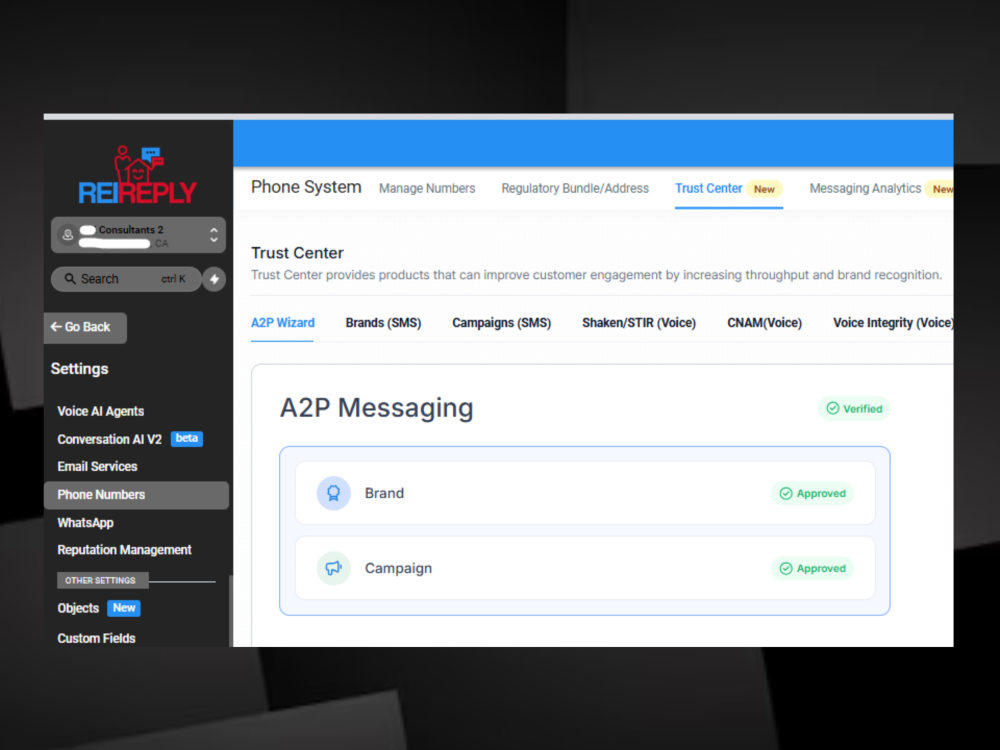
Task: Open Custom Fields settings
Action: 96,638
